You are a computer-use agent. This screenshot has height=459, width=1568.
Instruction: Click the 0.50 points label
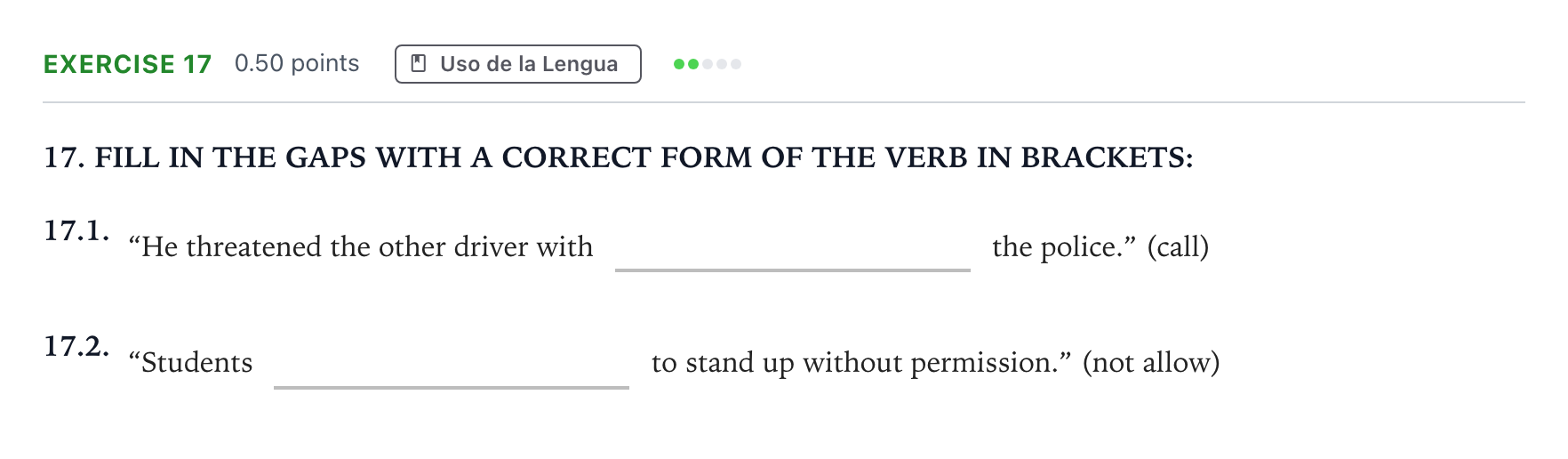click(x=297, y=63)
